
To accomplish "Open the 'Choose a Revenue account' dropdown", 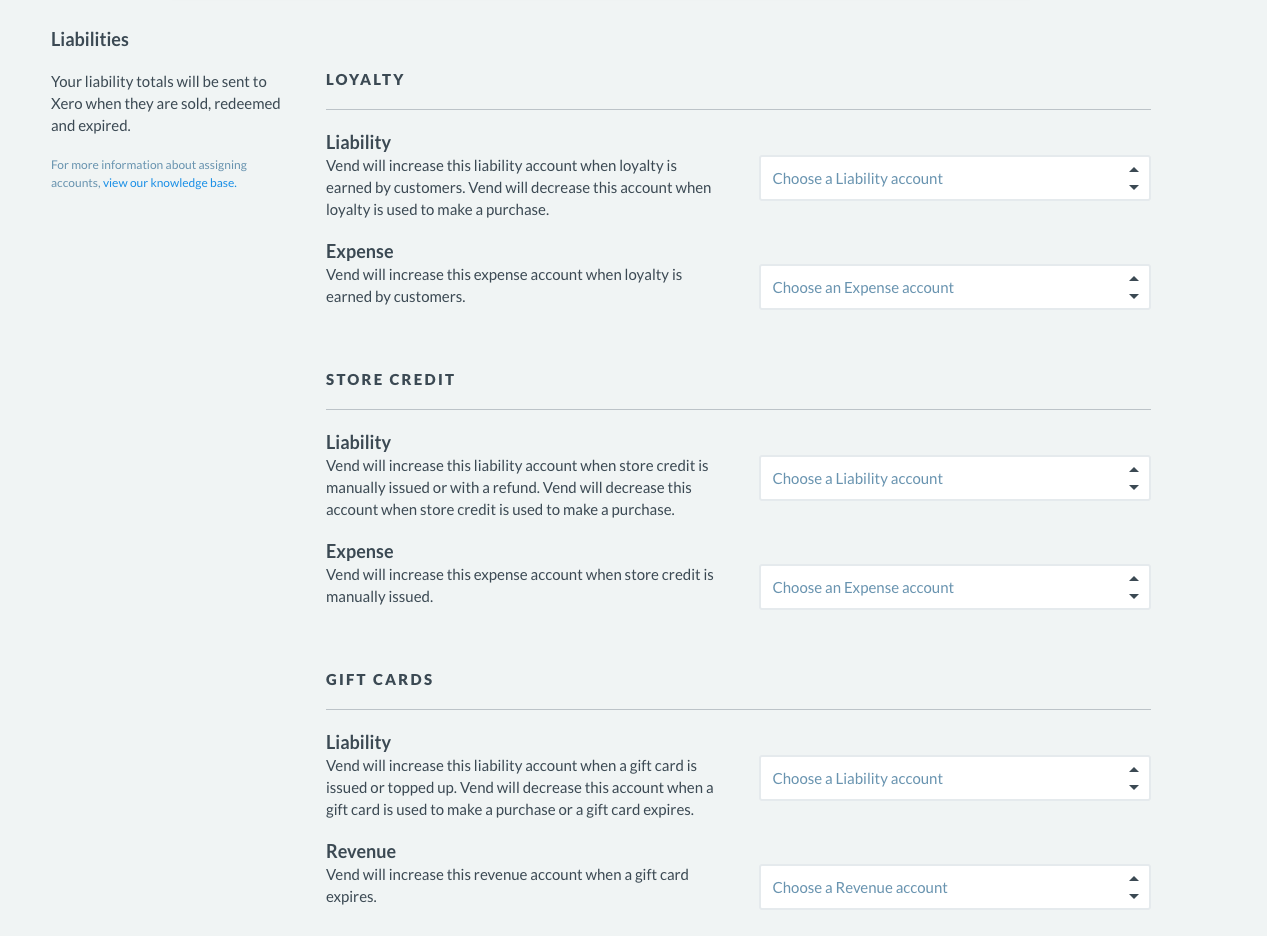I will 954,887.
